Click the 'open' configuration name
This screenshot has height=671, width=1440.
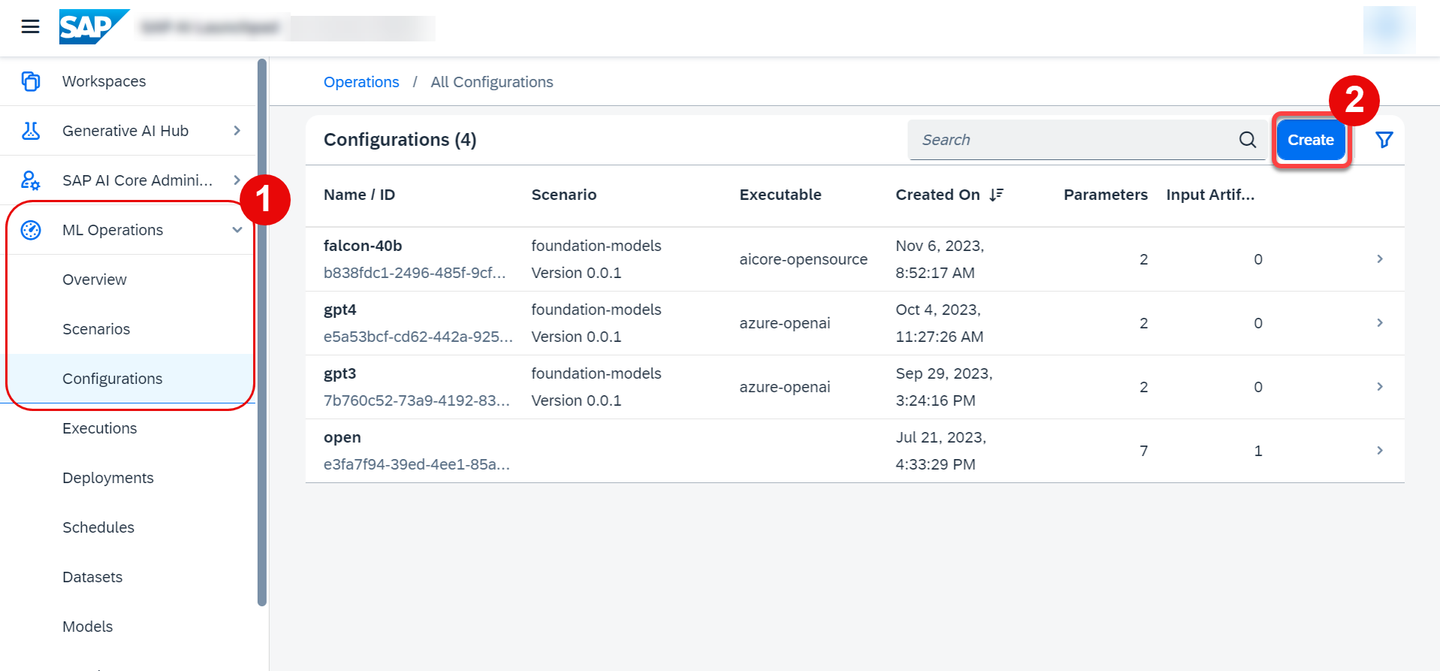tap(342, 438)
